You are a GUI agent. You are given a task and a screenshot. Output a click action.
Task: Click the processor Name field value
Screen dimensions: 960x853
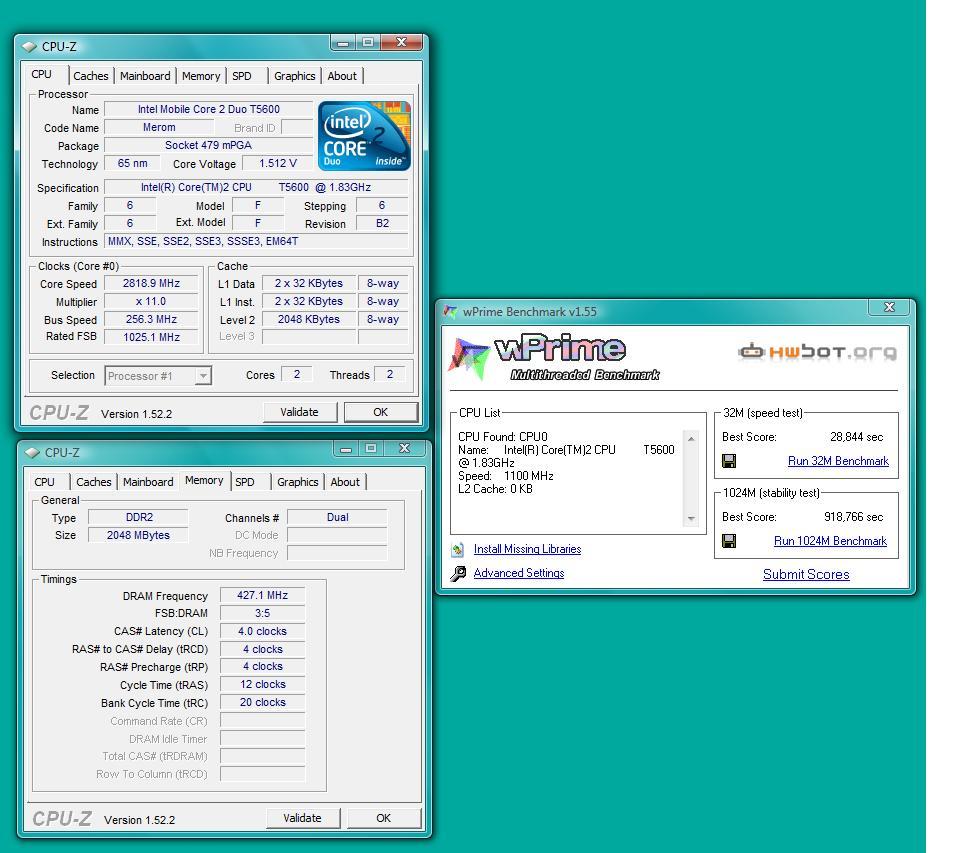click(209, 109)
